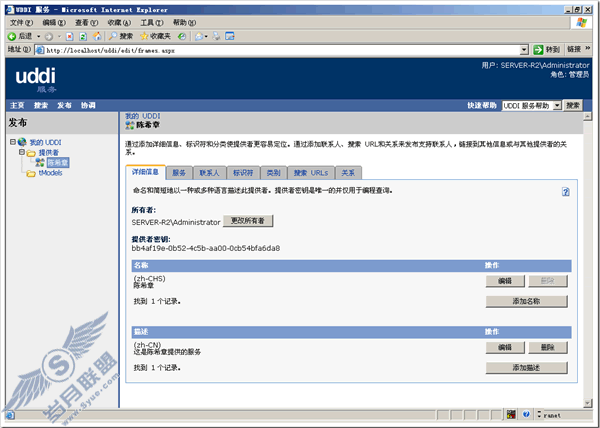Viewport: 600px width, 428px height.
Task: Click 编辑 button for description row
Action: [x=505, y=348]
